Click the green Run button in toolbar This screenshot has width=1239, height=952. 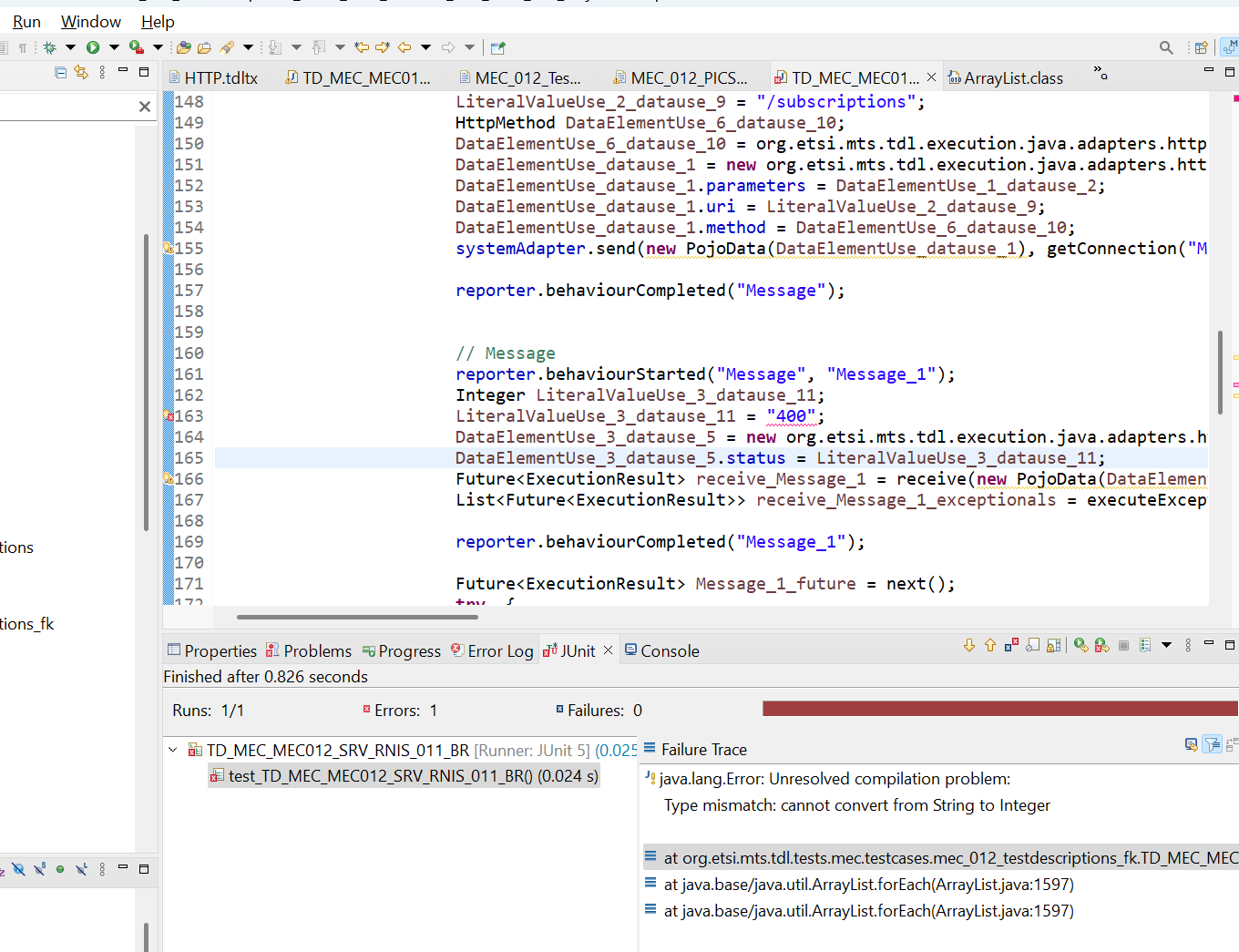(x=93, y=47)
